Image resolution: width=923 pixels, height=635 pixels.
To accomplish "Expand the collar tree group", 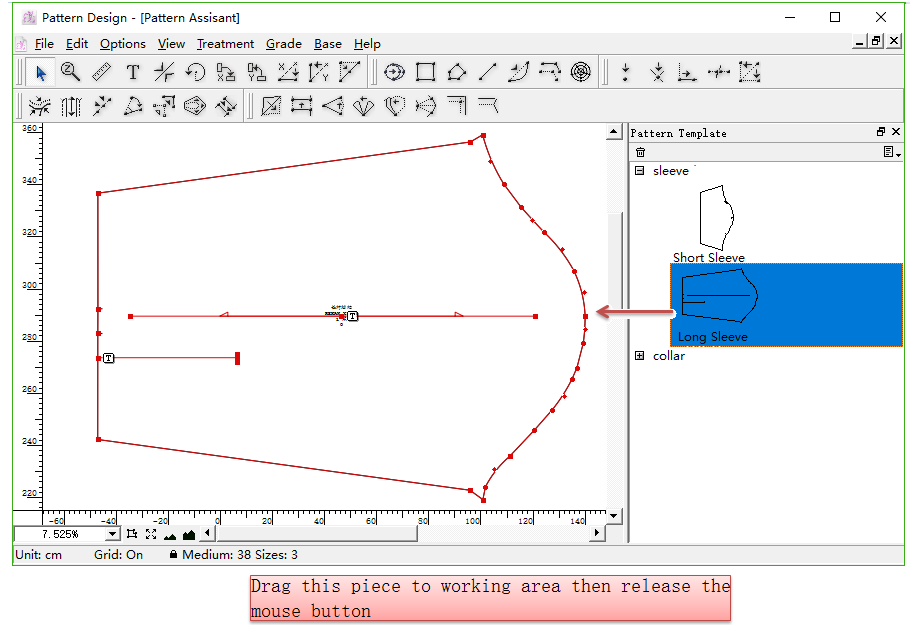I will pyautogui.click(x=640, y=356).
